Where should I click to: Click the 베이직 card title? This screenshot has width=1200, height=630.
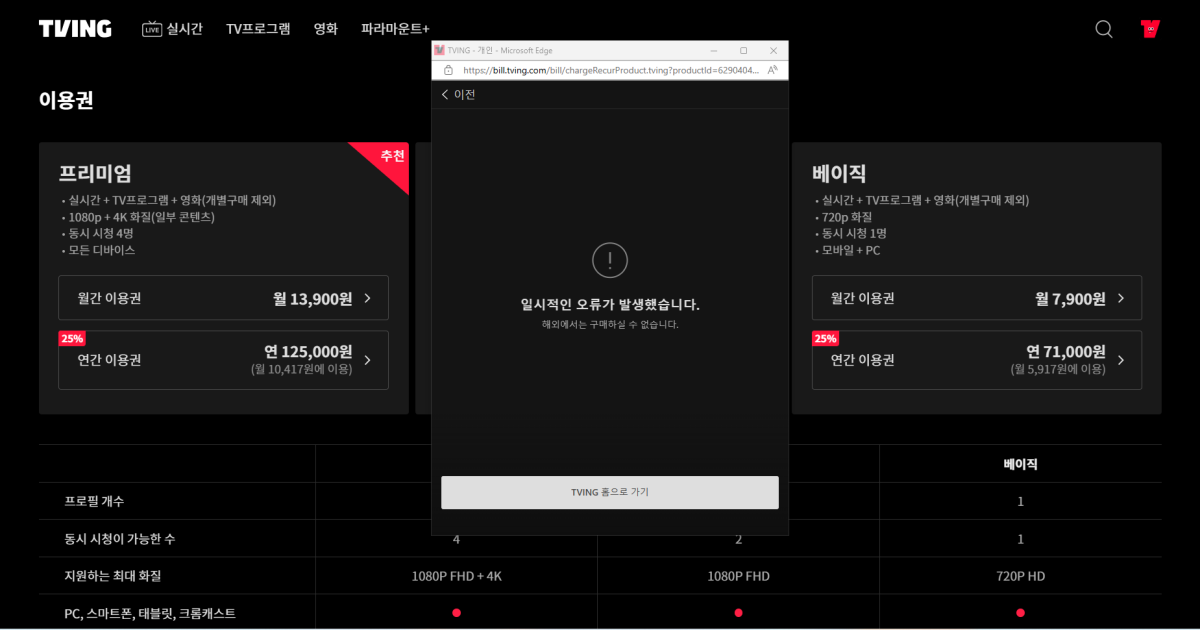(x=839, y=172)
